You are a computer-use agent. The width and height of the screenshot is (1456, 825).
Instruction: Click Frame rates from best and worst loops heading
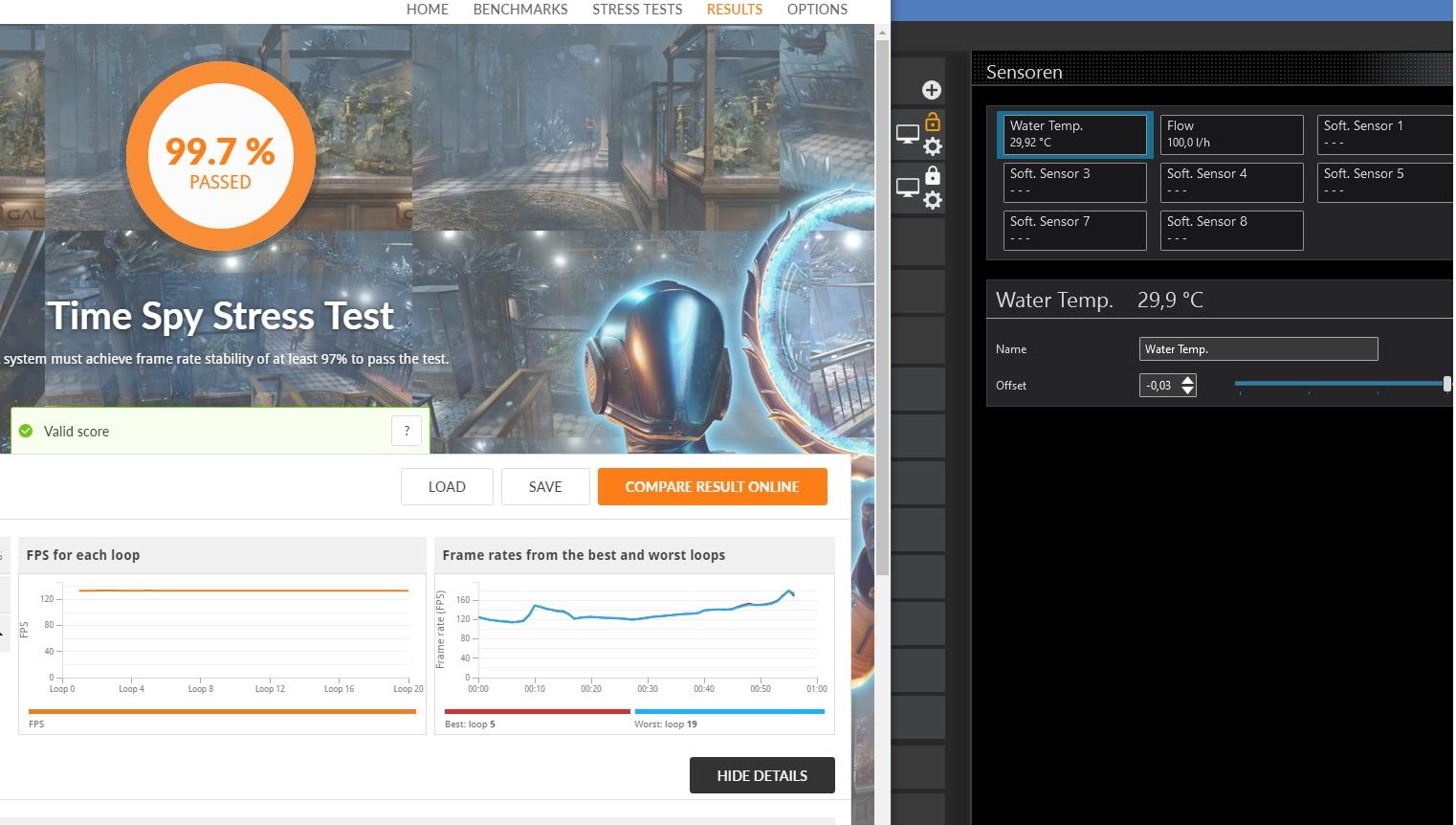pyautogui.click(x=584, y=555)
